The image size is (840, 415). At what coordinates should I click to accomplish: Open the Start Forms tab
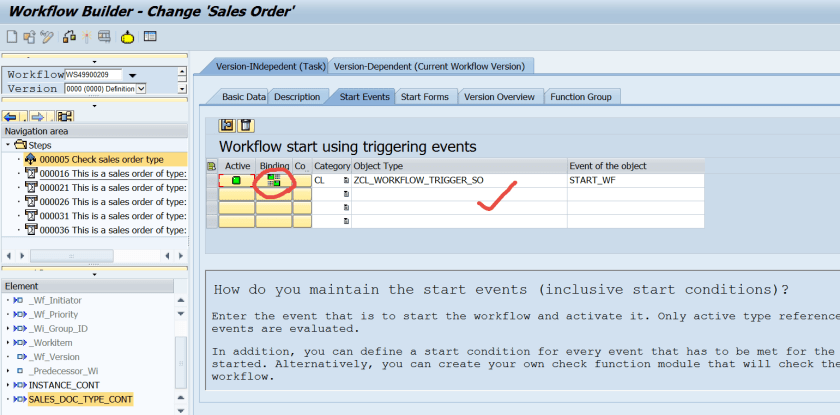pos(425,97)
